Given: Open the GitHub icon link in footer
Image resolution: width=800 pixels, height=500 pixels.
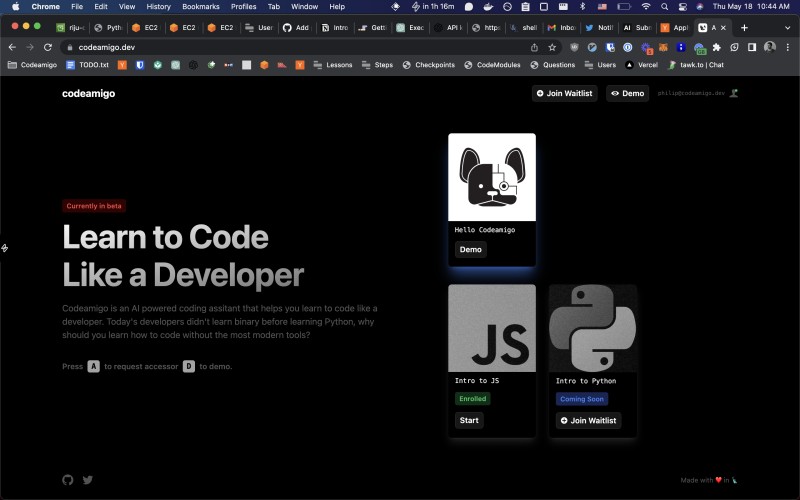Looking at the screenshot, I should (x=68, y=480).
